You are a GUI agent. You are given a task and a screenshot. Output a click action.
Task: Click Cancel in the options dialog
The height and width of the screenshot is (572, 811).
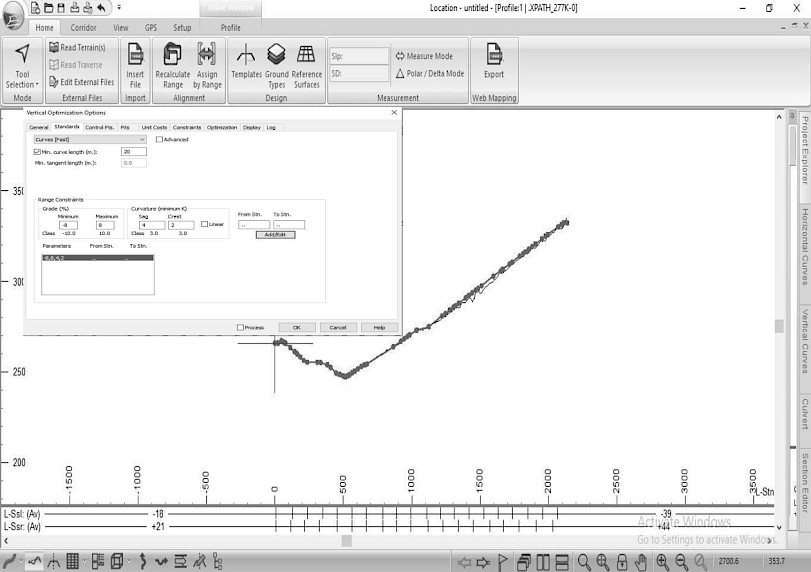click(338, 327)
